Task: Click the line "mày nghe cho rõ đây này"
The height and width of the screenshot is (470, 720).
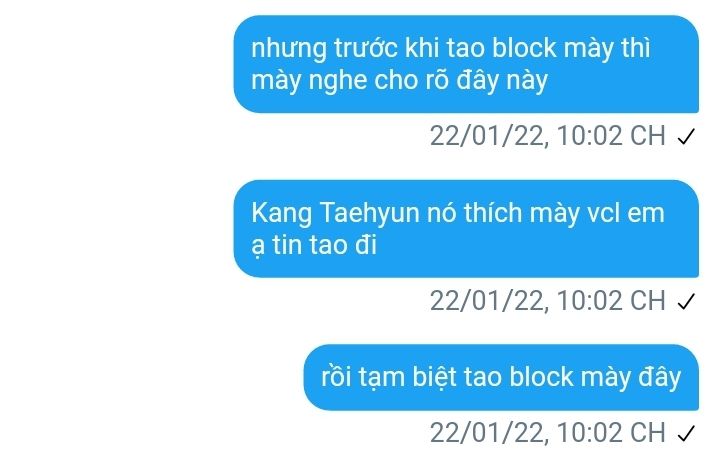Action: click(399, 81)
